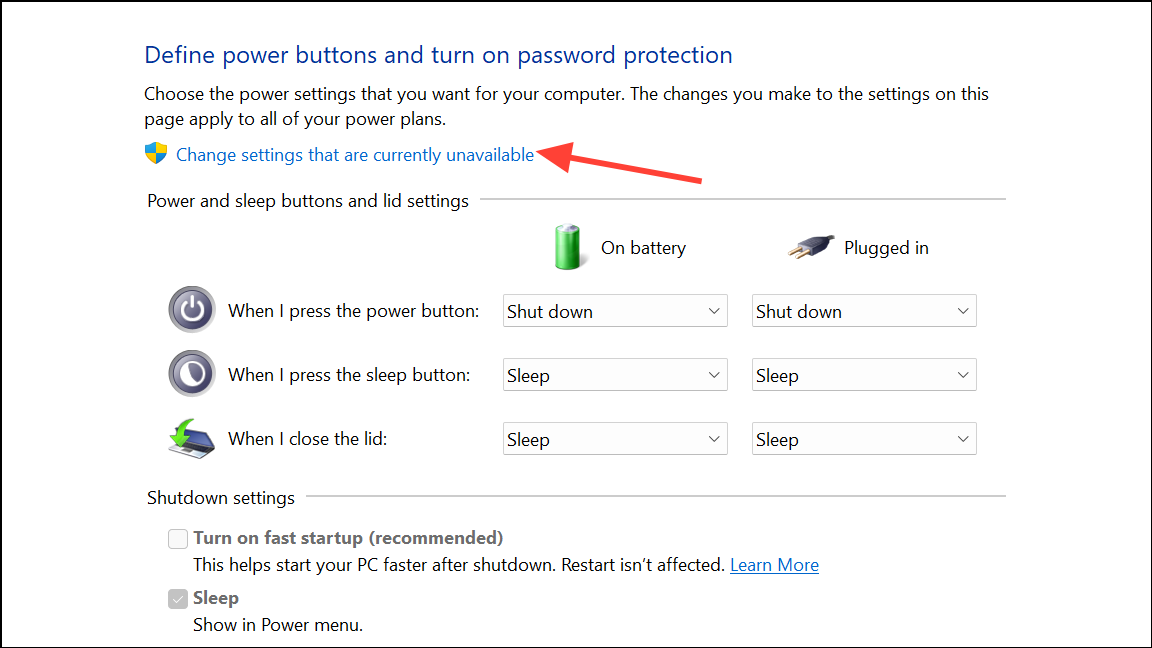Expand sleep button Plugged in dropdown
This screenshot has height=648, width=1152.
pyautogui.click(x=864, y=375)
